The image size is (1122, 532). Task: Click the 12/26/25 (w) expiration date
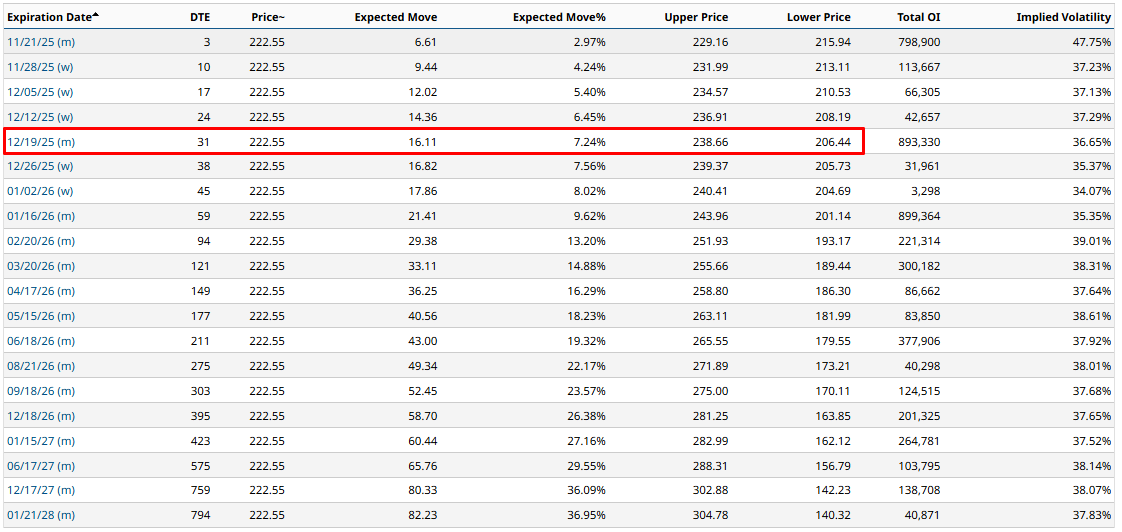40,166
